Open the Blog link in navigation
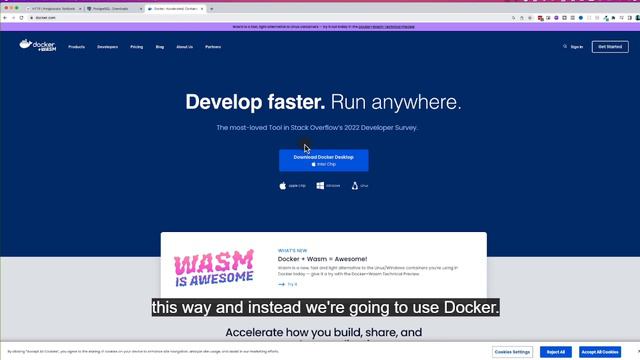 [160, 47]
